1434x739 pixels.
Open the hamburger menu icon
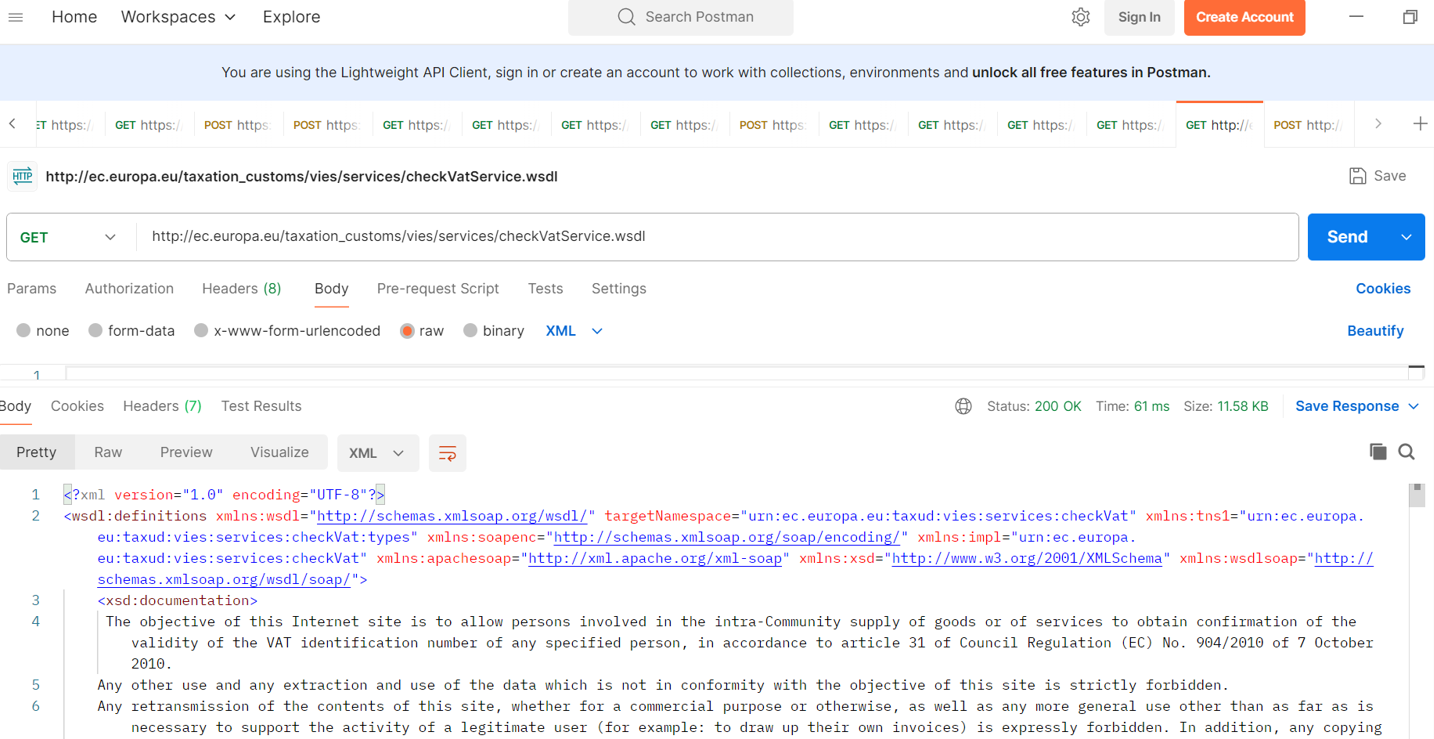tap(16, 17)
